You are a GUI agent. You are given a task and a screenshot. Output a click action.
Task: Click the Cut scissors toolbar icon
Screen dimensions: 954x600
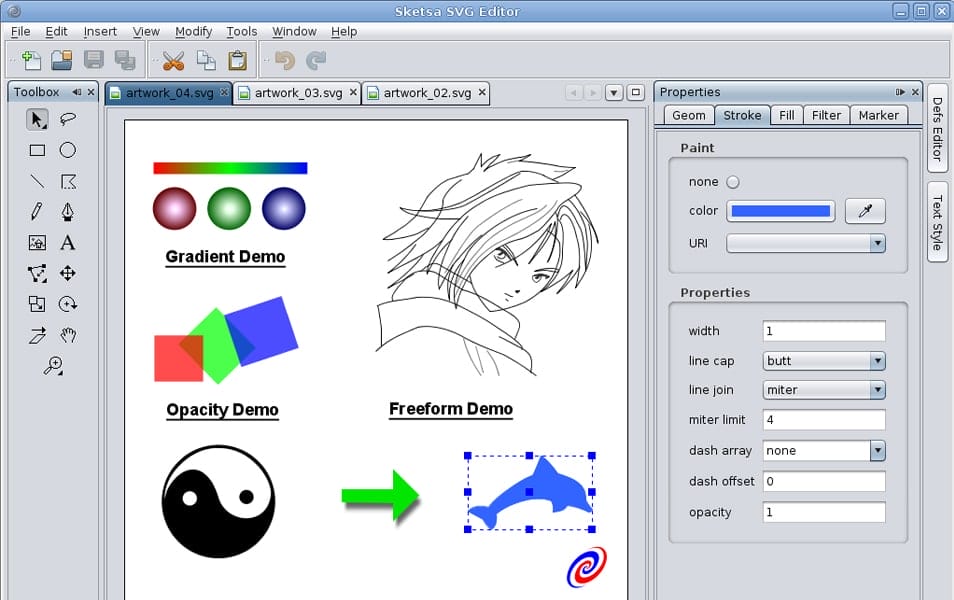click(172, 60)
